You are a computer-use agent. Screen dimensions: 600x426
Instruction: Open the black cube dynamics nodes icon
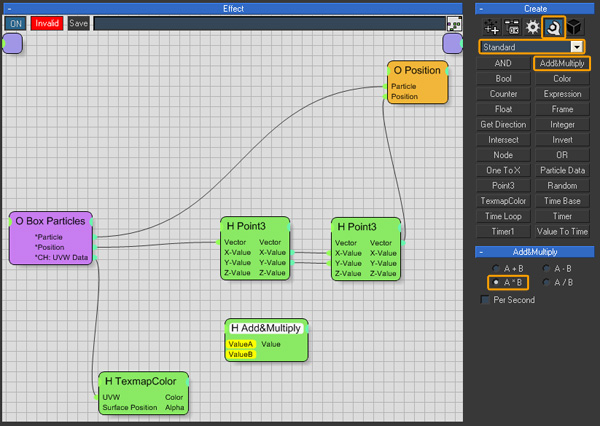574,28
